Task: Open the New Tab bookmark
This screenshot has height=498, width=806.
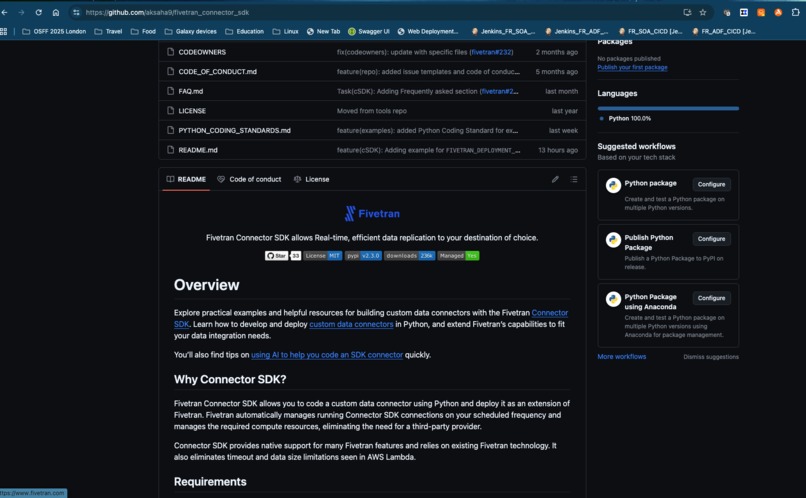Action: 323,31
